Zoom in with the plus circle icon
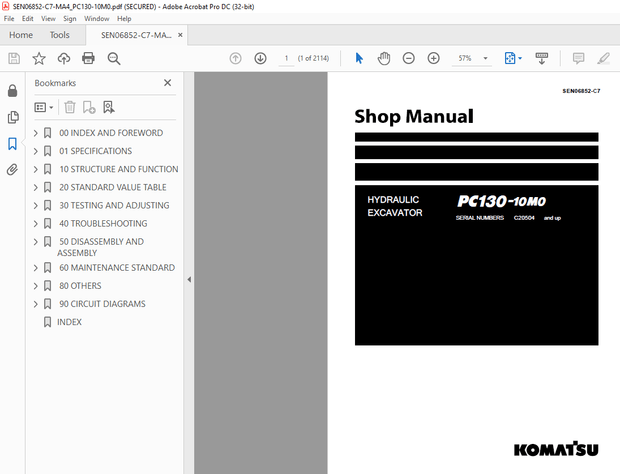 coord(433,59)
